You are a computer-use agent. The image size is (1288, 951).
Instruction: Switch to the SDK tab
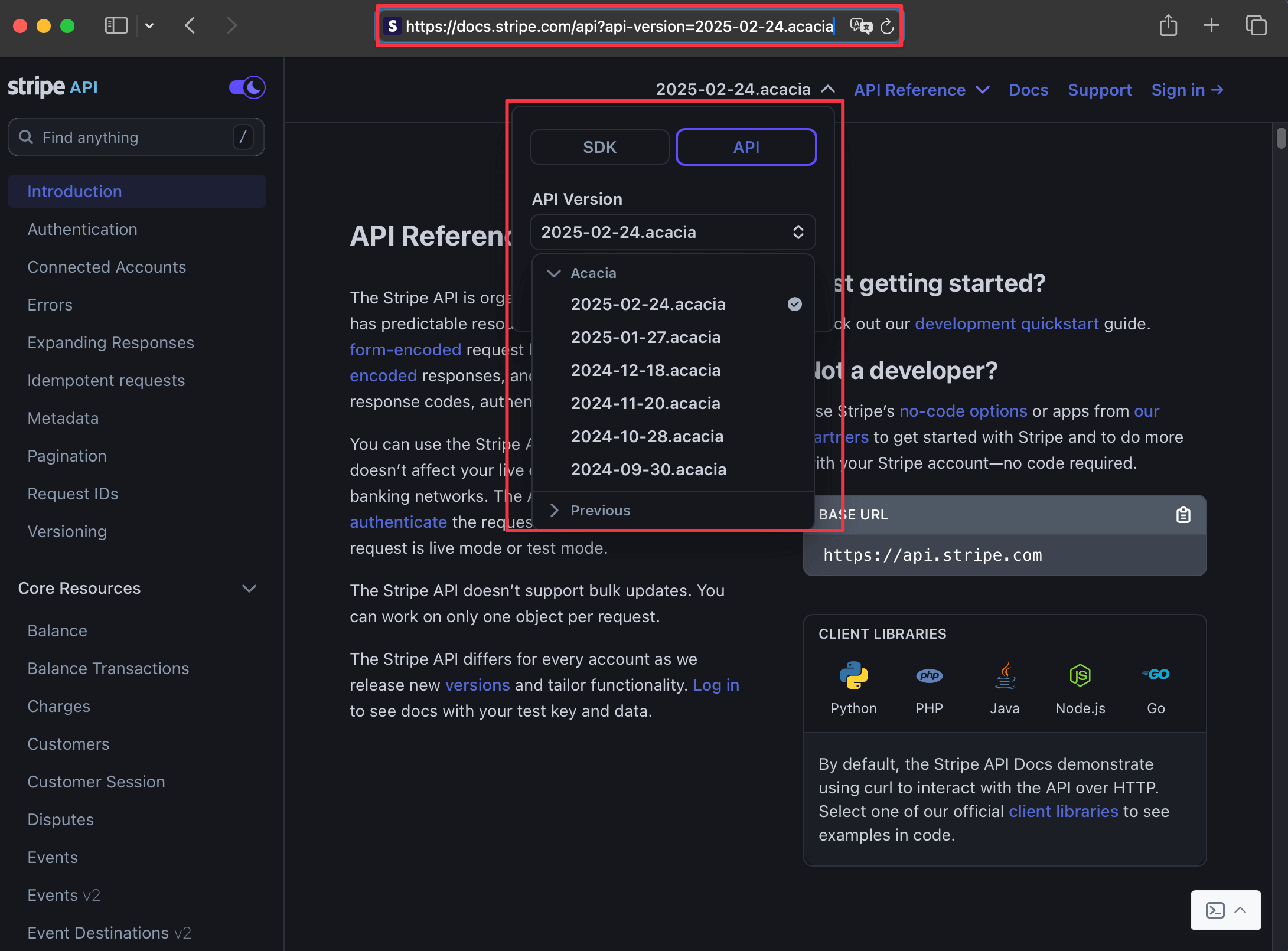pyautogui.click(x=599, y=146)
